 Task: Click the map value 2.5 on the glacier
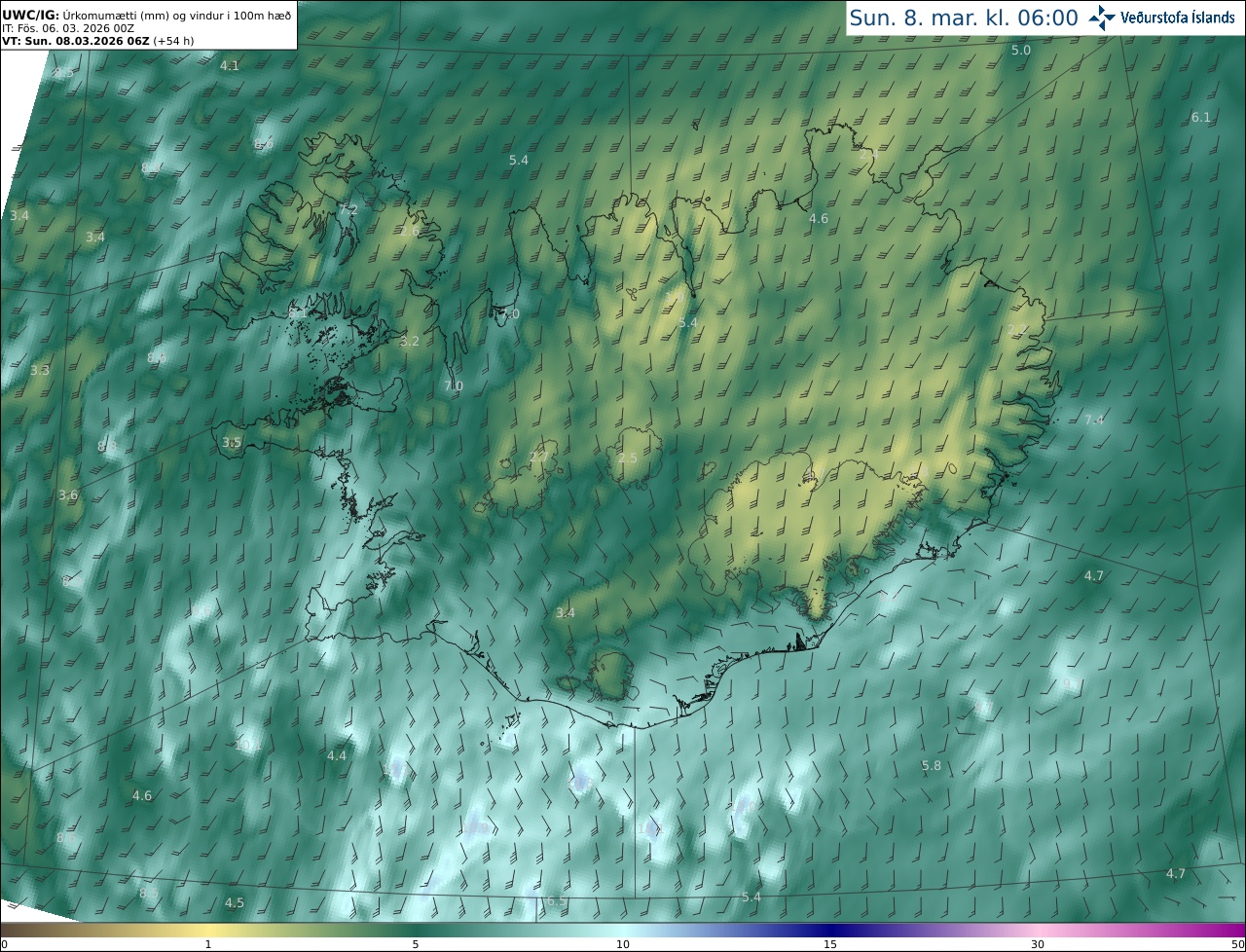(628, 458)
